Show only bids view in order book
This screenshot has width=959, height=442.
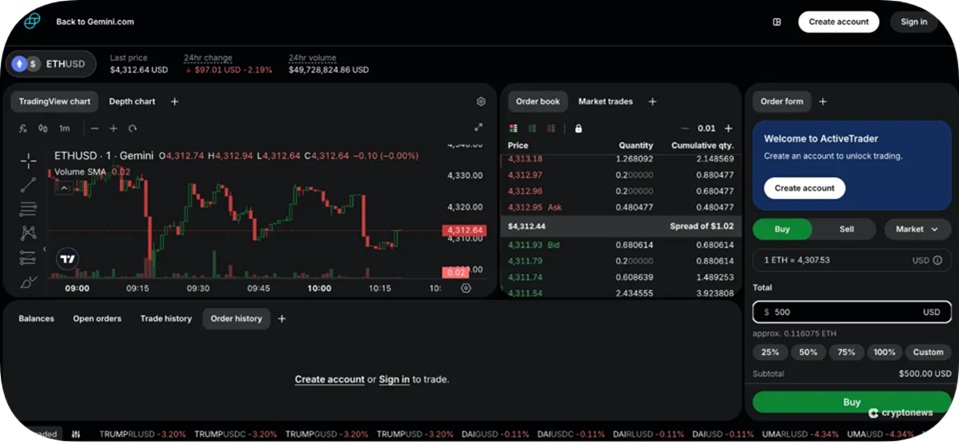coord(532,128)
